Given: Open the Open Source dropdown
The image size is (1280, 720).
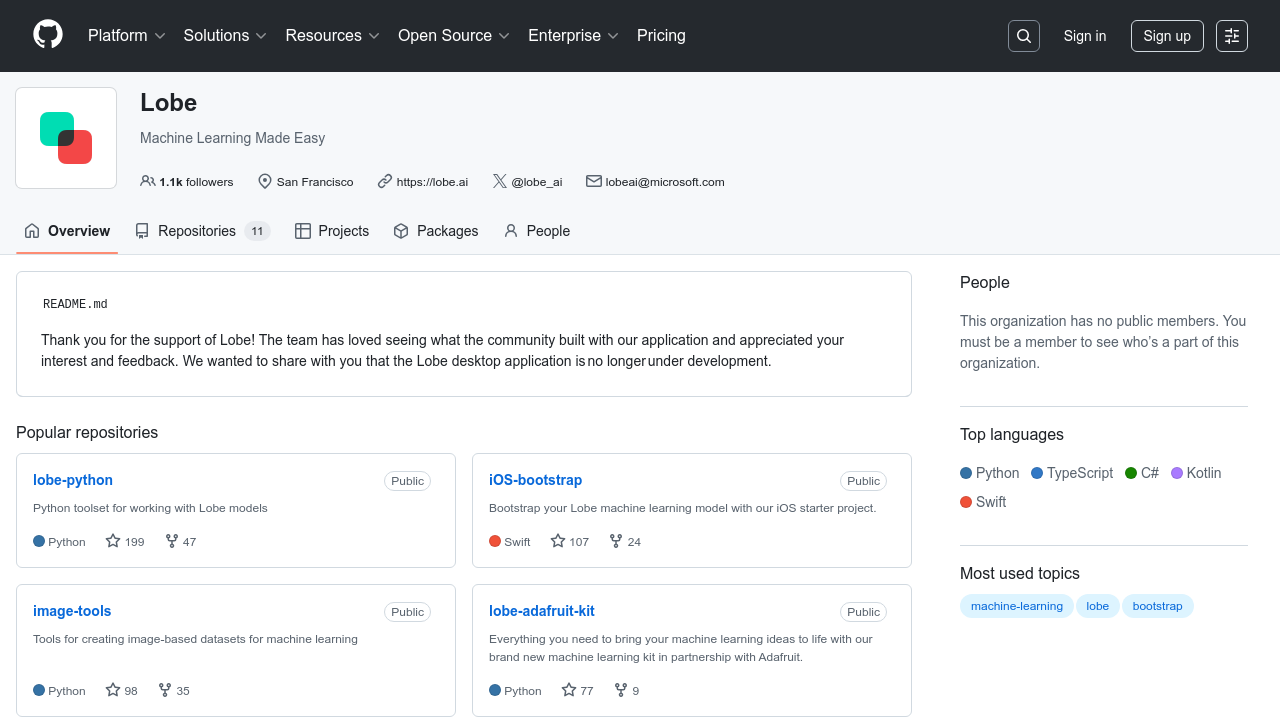Looking at the screenshot, I should click(x=454, y=36).
